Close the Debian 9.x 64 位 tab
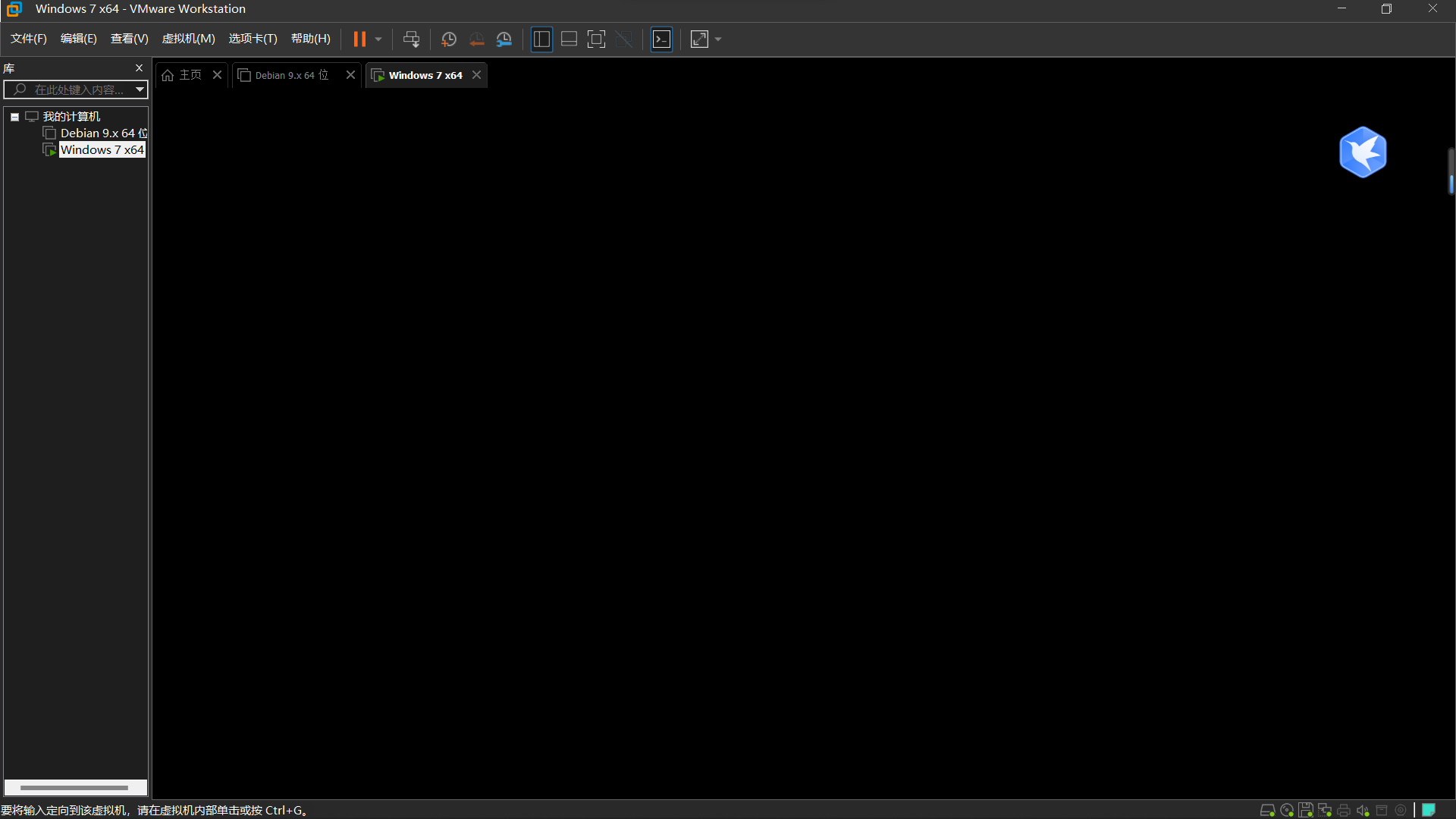 click(350, 75)
